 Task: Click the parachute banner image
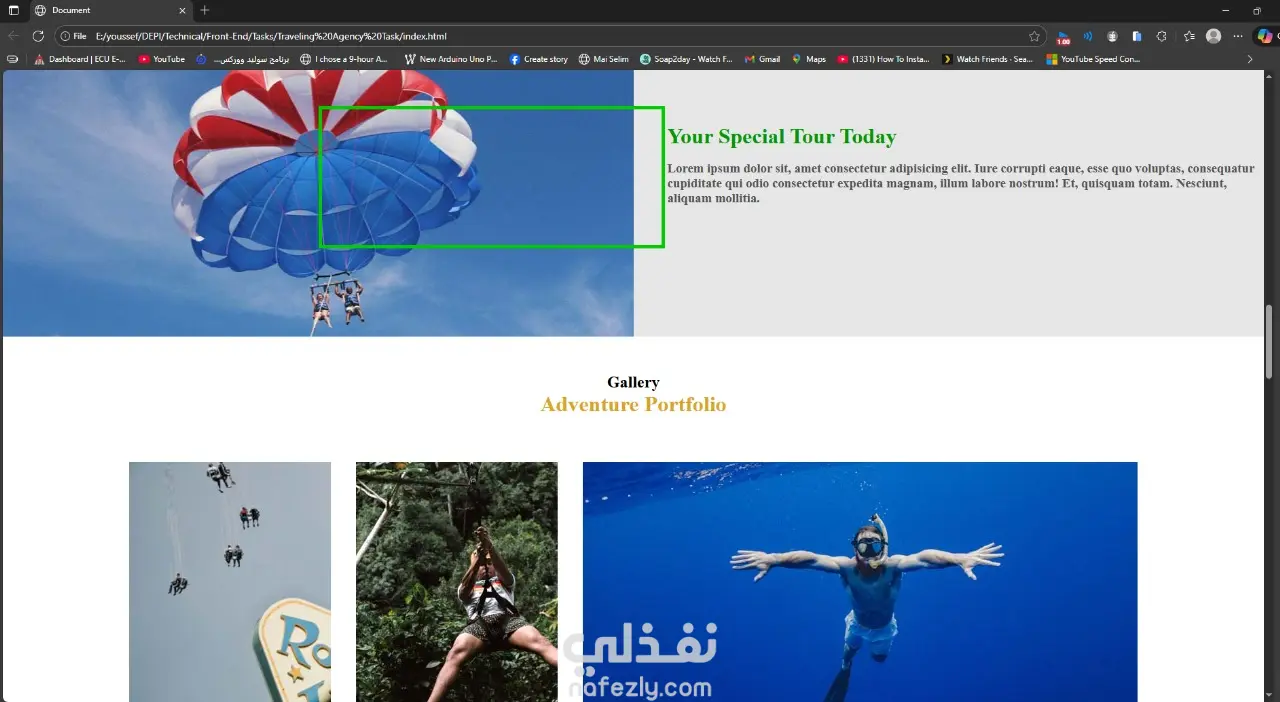(318, 203)
